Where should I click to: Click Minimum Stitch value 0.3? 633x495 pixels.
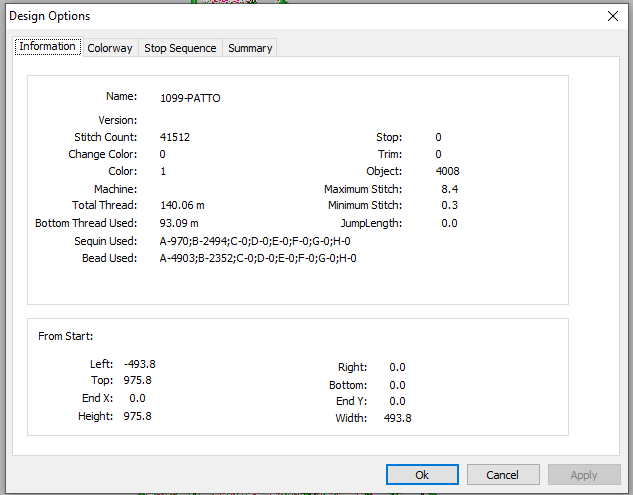pyautogui.click(x=449, y=205)
